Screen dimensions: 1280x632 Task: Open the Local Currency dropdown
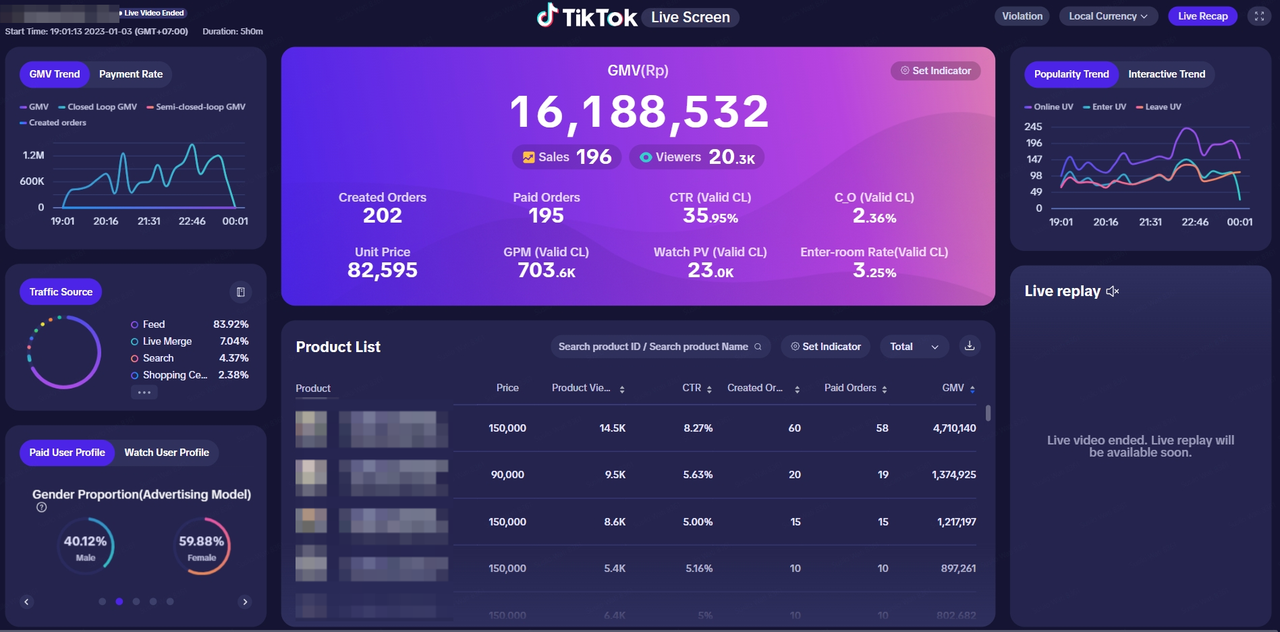coord(1108,16)
